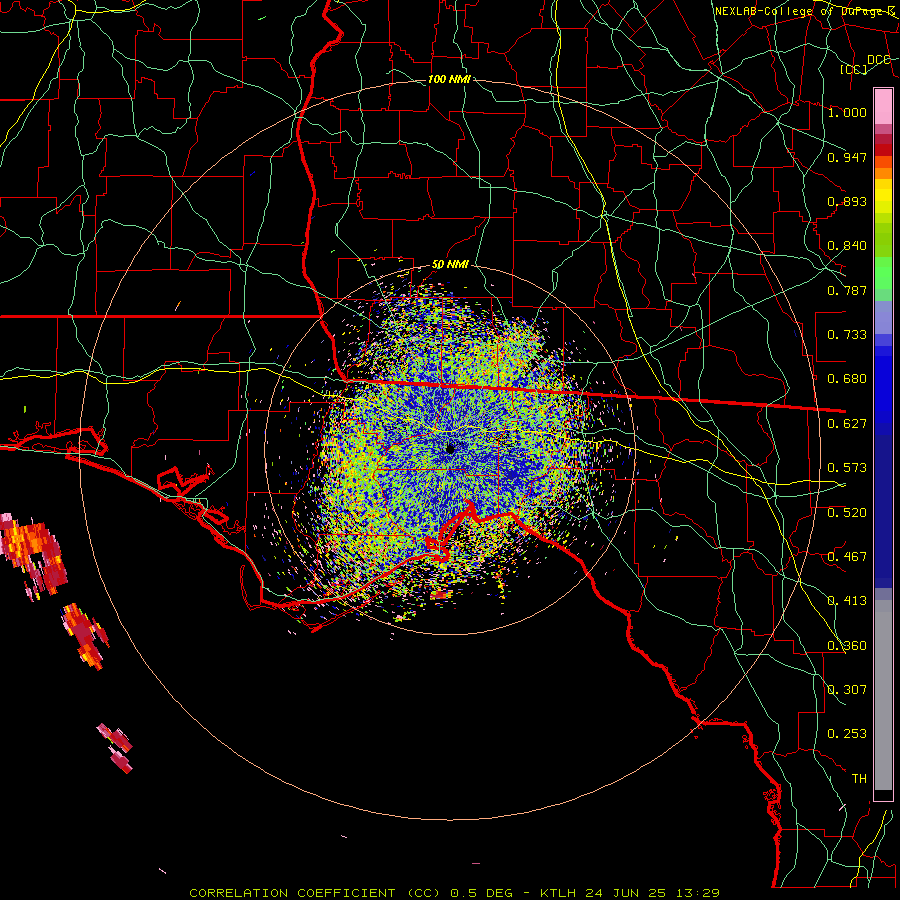Select the 0.947 legend value
This screenshot has height=900, width=900.
847,157
